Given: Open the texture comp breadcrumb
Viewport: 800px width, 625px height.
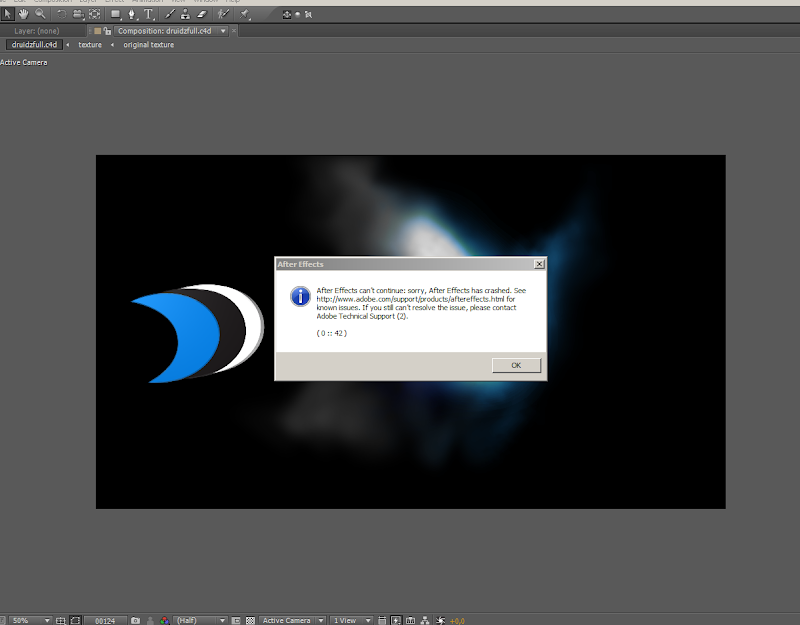Looking at the screenshot, I should 90,45.
